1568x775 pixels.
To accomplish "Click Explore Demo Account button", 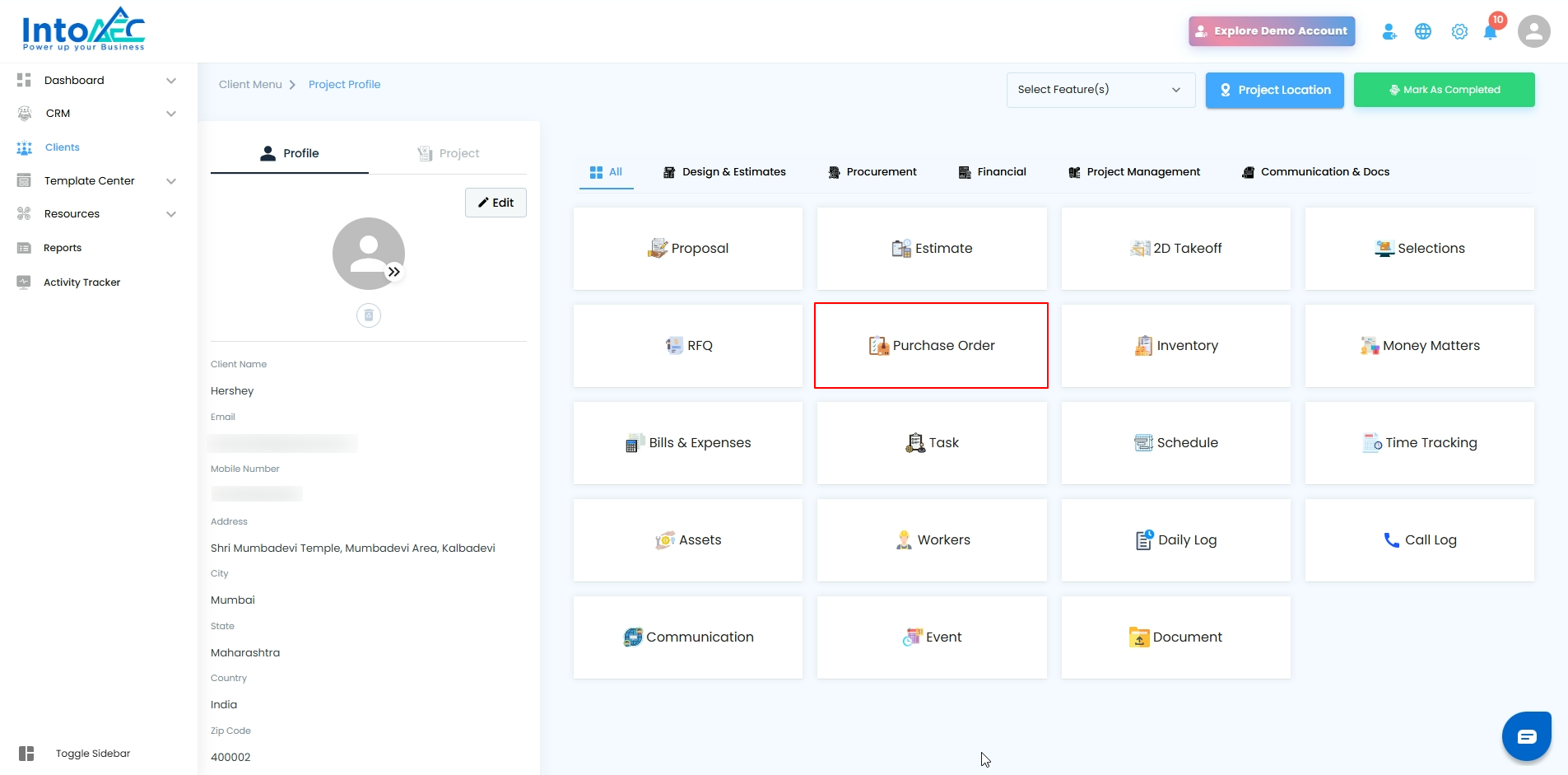I will point(1272,31).
